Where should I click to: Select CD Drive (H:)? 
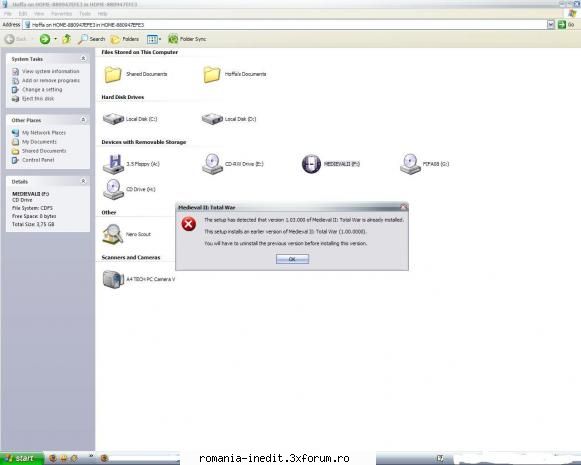click(129, 189)
